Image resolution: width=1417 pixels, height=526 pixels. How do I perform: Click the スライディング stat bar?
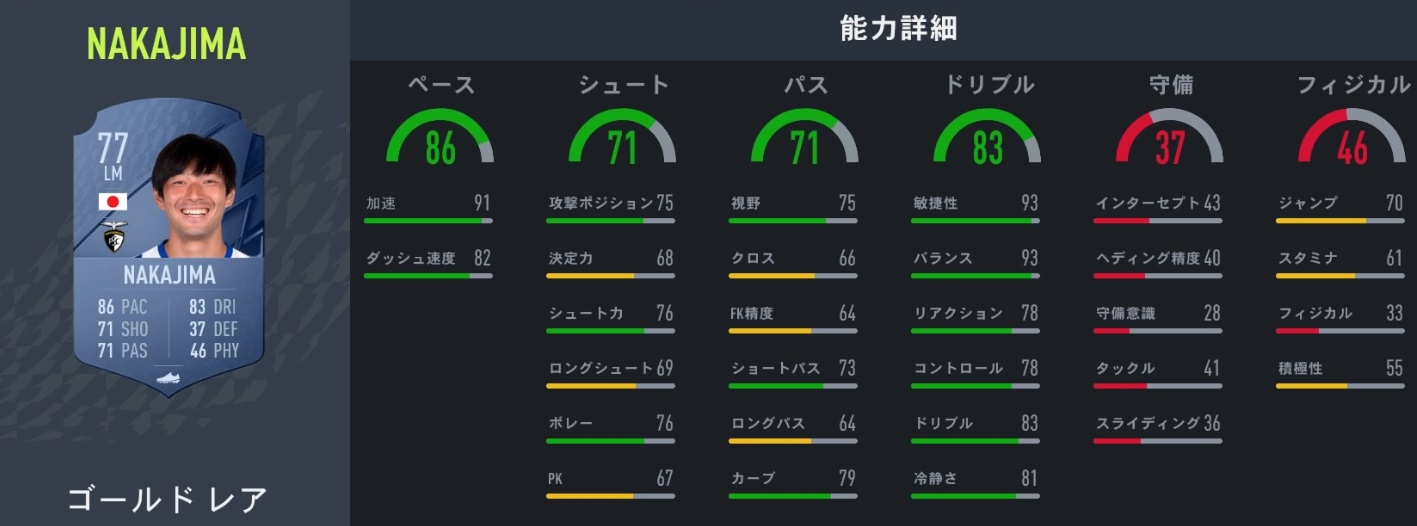(1157, 440)
